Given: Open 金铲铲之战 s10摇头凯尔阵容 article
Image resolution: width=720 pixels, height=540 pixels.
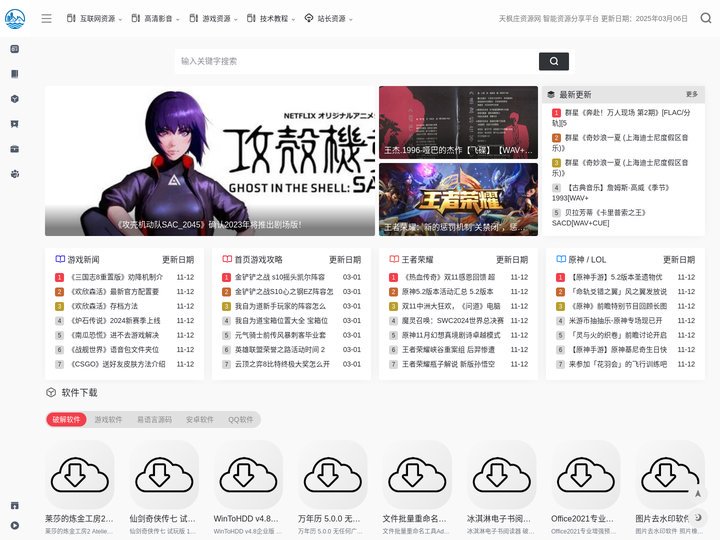Looking at the screenshot, I should 280,277.
